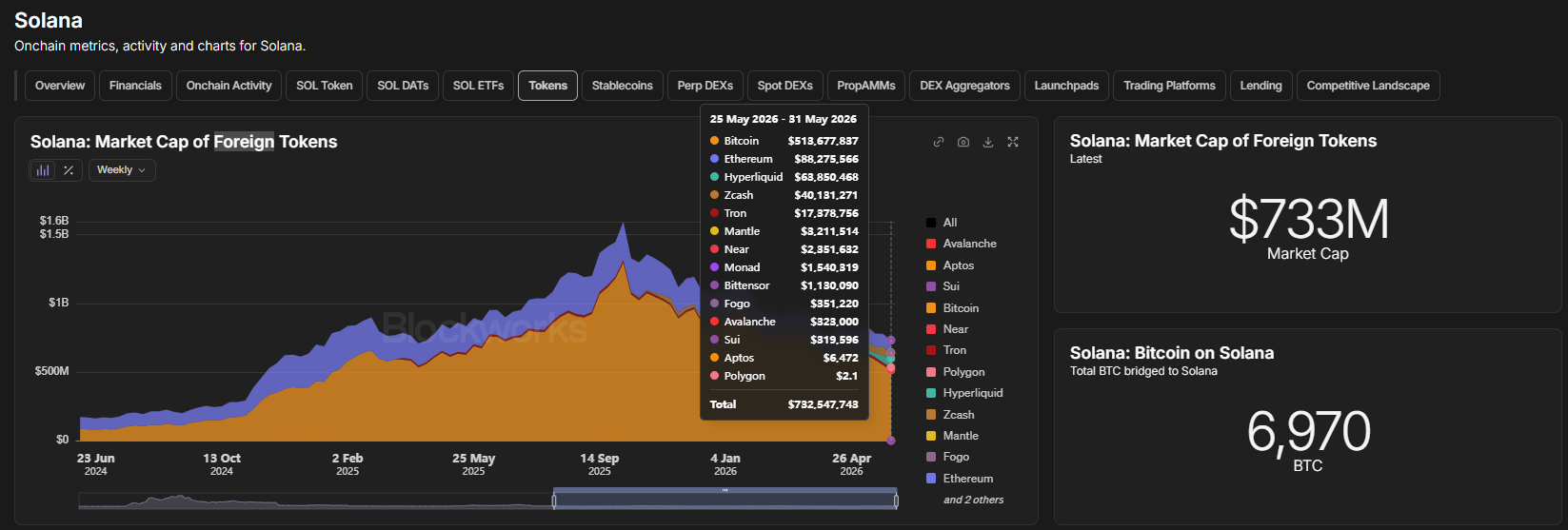The width and height of the screenshot is (1568, 530).
Task: Click the '14 Sep' x-axis label
Action: coord(600,459)
